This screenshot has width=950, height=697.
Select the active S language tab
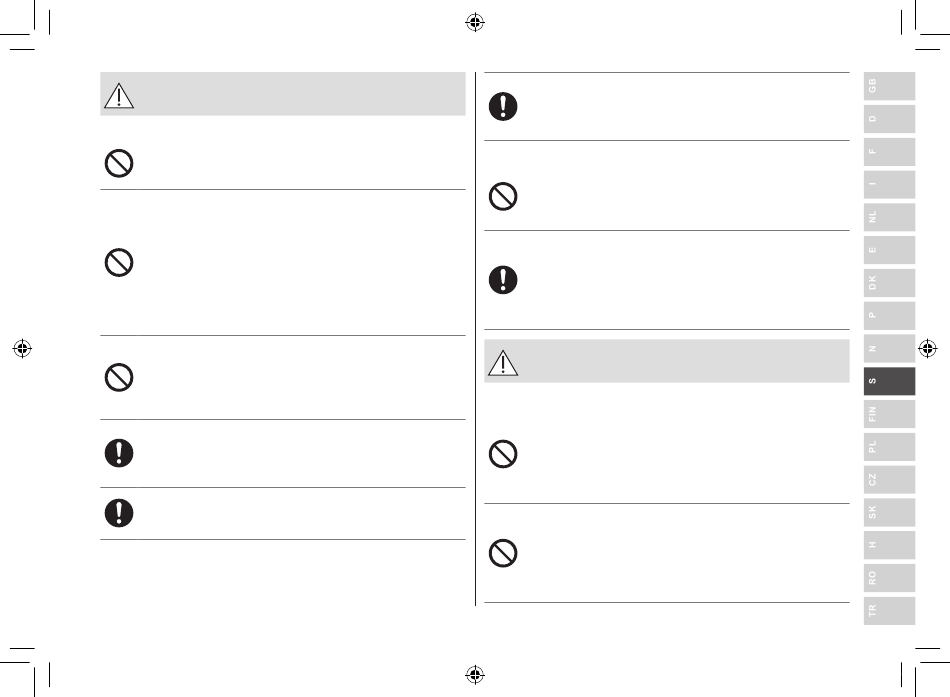coord(889,381)
